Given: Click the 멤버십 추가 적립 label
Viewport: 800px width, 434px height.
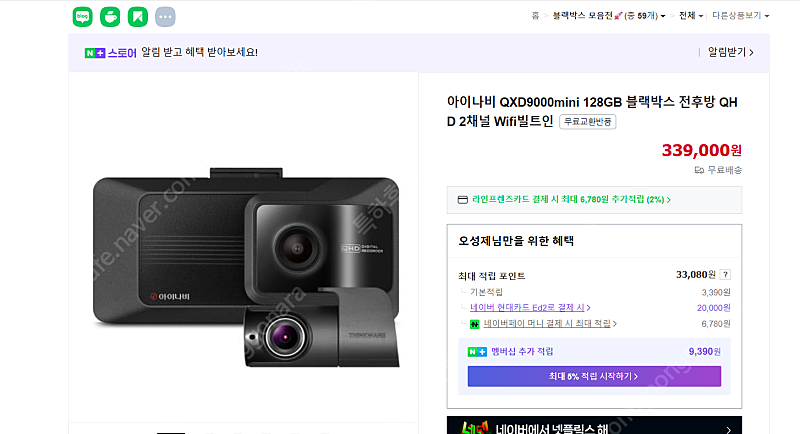Looking at the screenshot, I should (522, 351).
